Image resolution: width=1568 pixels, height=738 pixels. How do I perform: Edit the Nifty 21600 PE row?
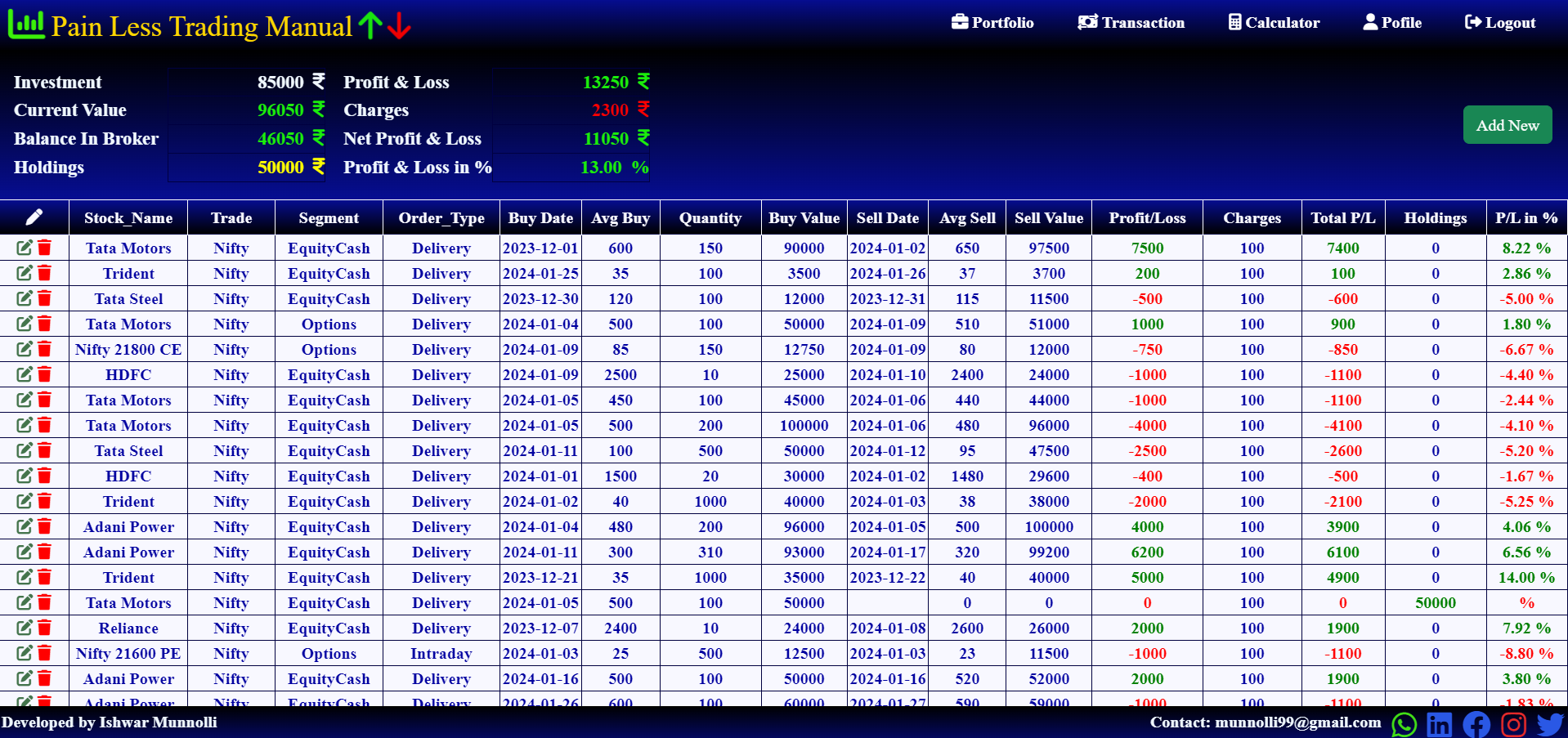point(25,653)
